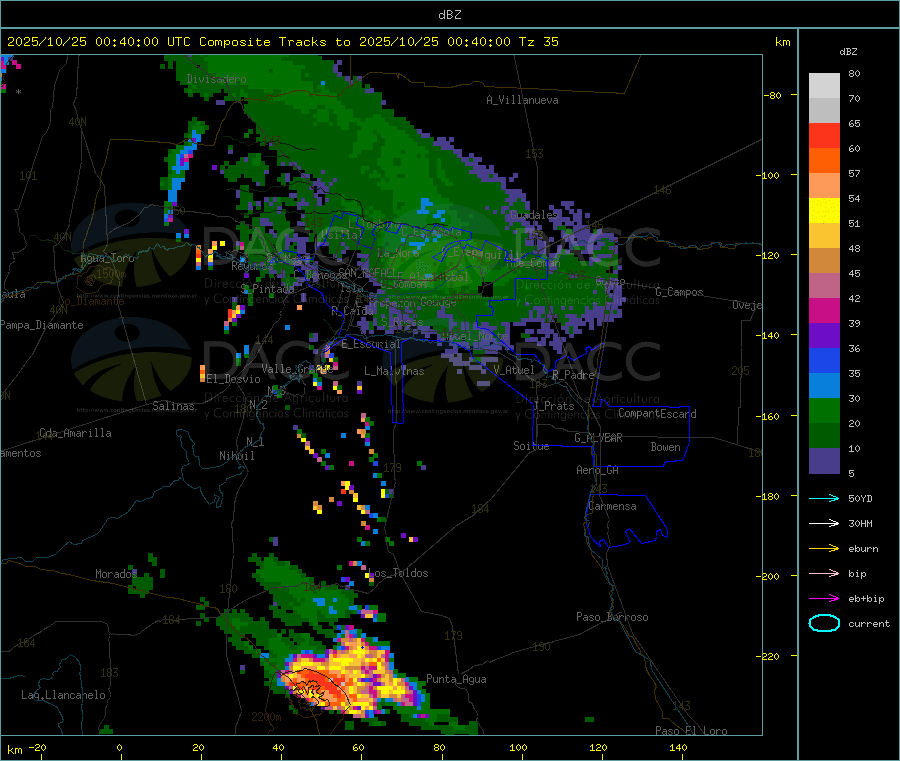Click the 'dBZ' heading above the color scale
This screenshot has height=761, width=900.
click(848, 52)
